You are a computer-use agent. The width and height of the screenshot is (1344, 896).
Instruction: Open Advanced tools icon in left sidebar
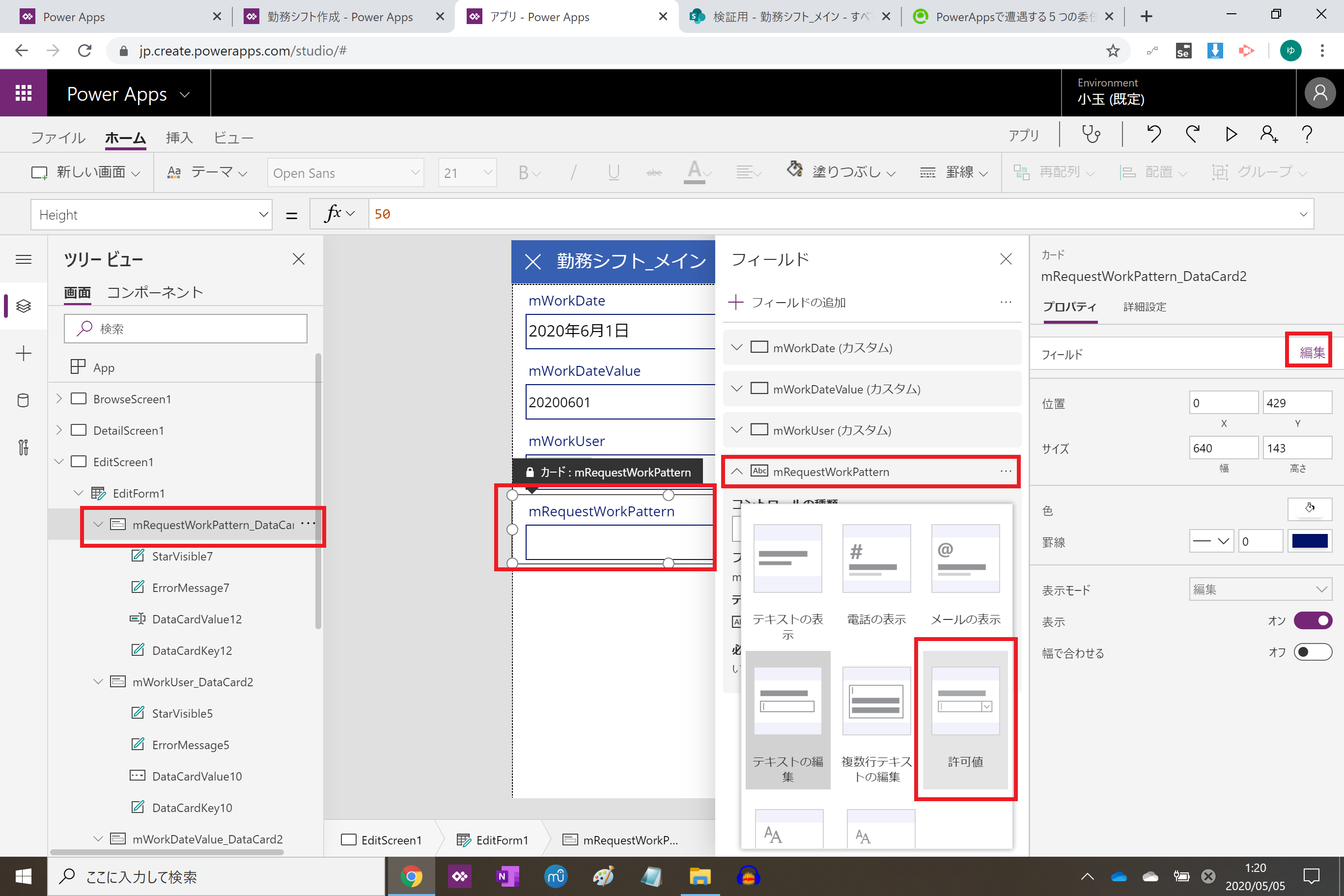coord(24,447)
